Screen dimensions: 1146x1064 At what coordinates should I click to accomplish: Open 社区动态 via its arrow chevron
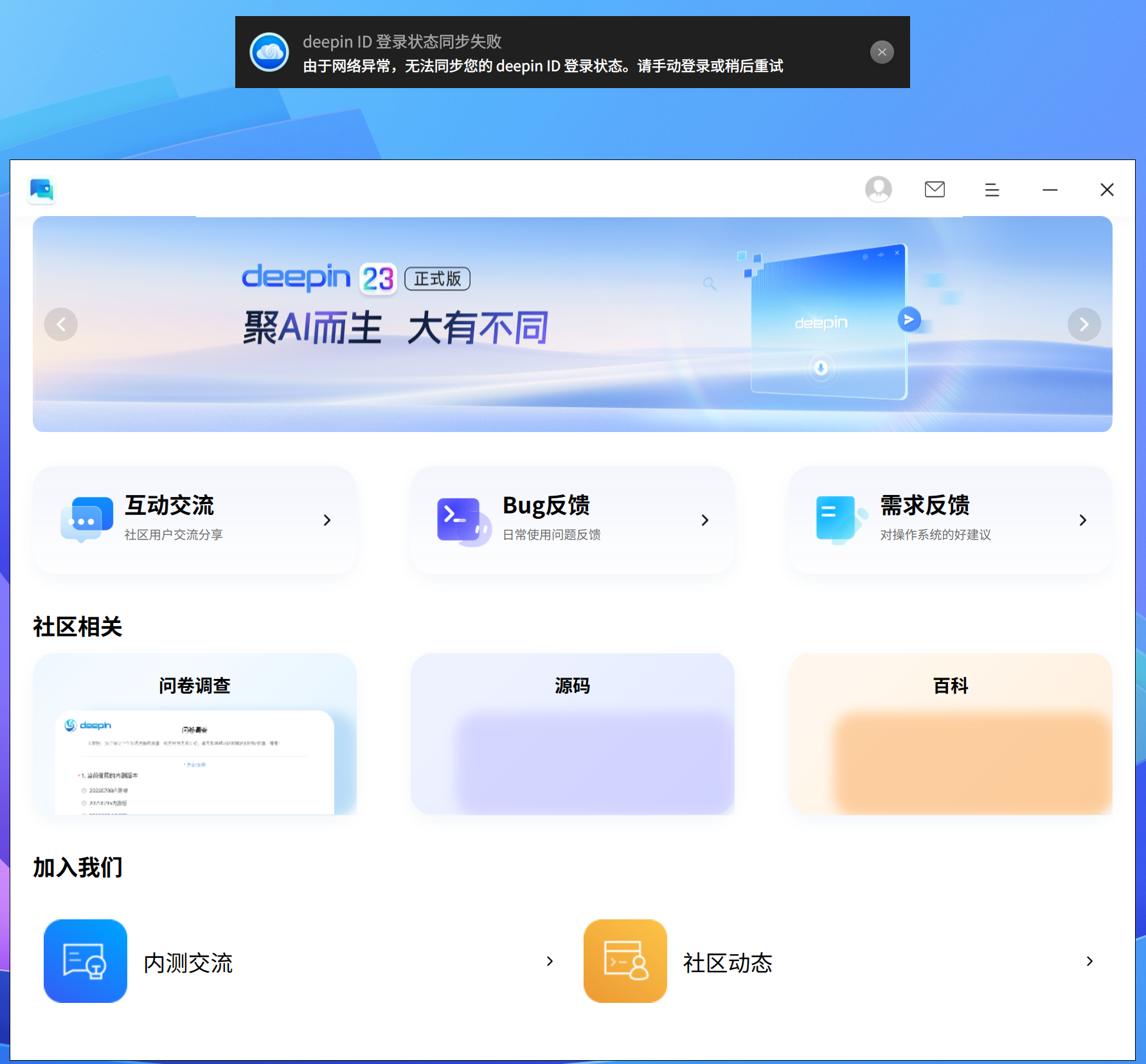(1090, 961)
